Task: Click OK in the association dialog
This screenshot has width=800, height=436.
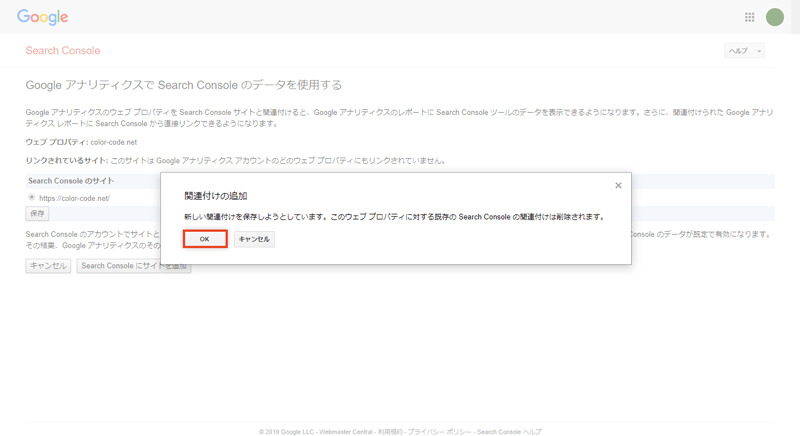Action: point(205,239)
